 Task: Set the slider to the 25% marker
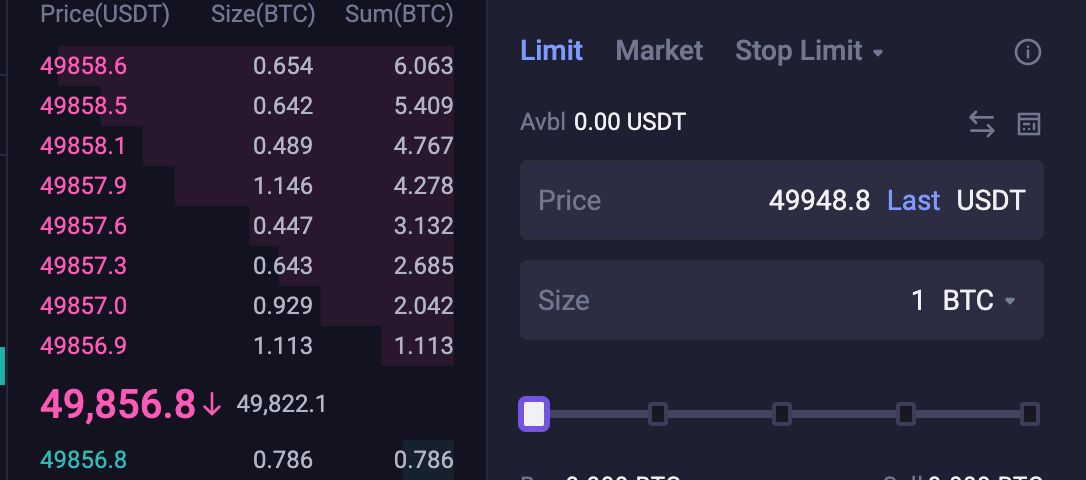658,414
